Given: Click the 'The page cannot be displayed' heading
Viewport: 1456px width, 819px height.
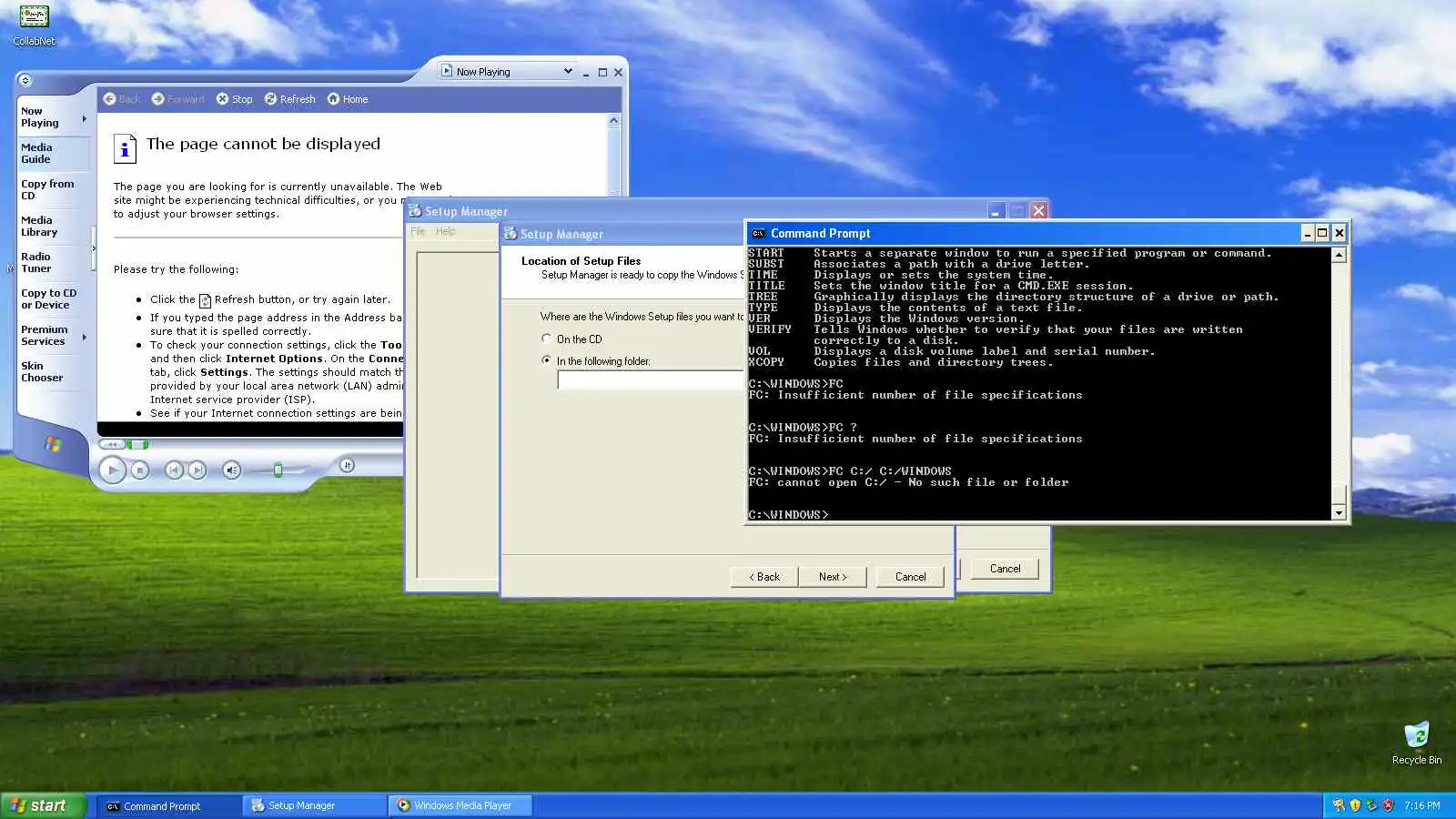Looking at the screenshot, I should 263,144.
